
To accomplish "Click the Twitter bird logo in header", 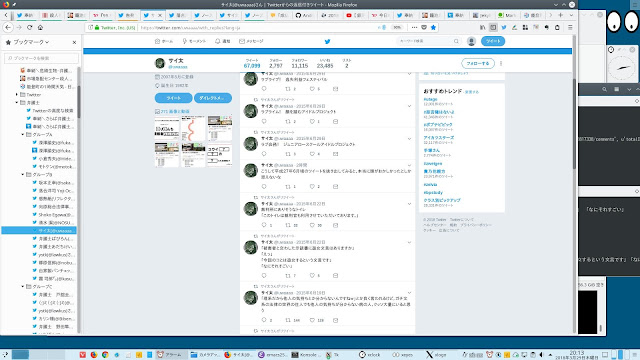I will [x=327, y=41].
